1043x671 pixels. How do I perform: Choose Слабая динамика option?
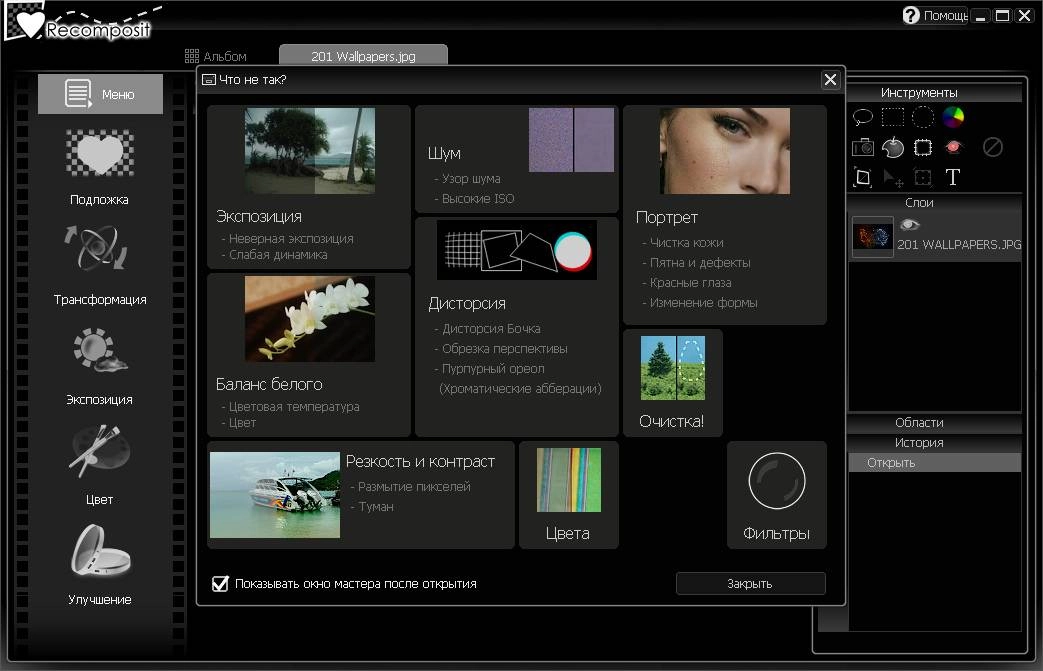(x=278, y=255)
